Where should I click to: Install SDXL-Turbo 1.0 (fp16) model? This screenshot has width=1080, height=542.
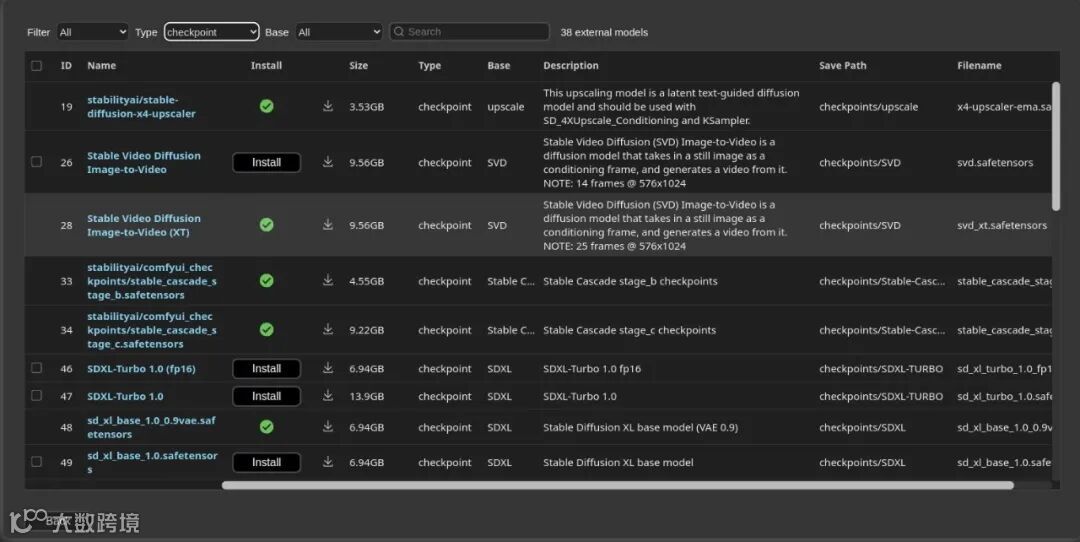[267, 368]
